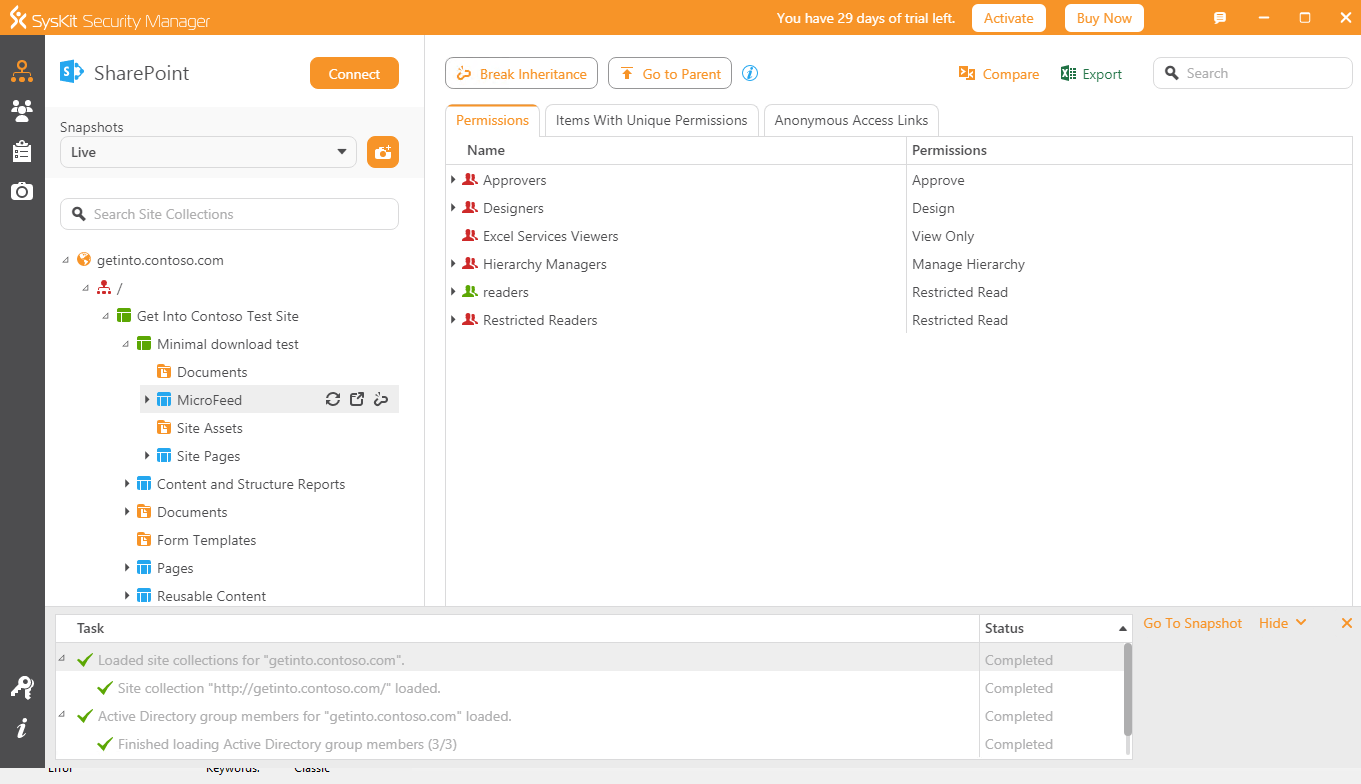Click the blue info icon beside Go to Parent
Screen dimensions: 1361x784
750,73
